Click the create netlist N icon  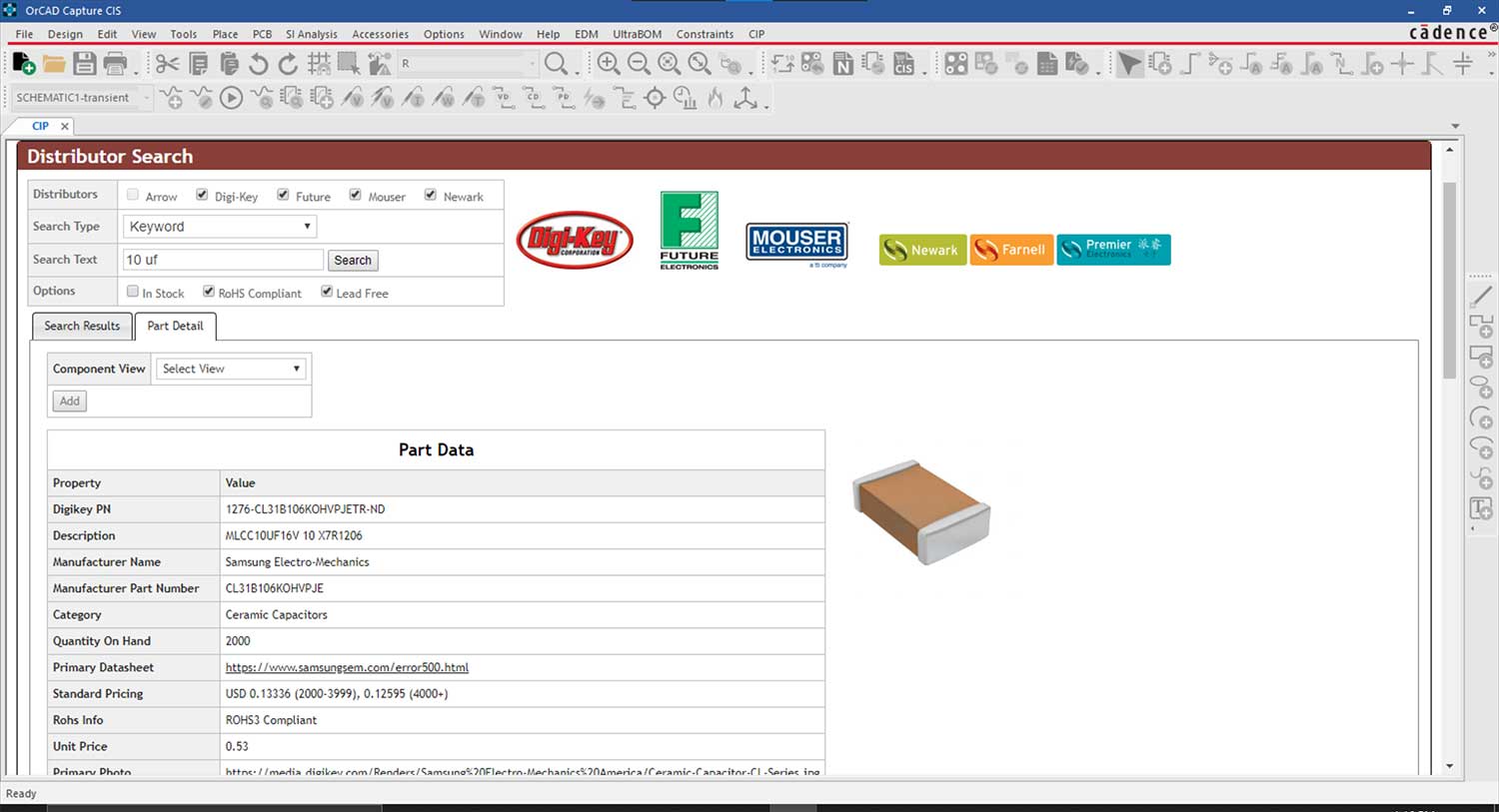click(x=843, y=64)
